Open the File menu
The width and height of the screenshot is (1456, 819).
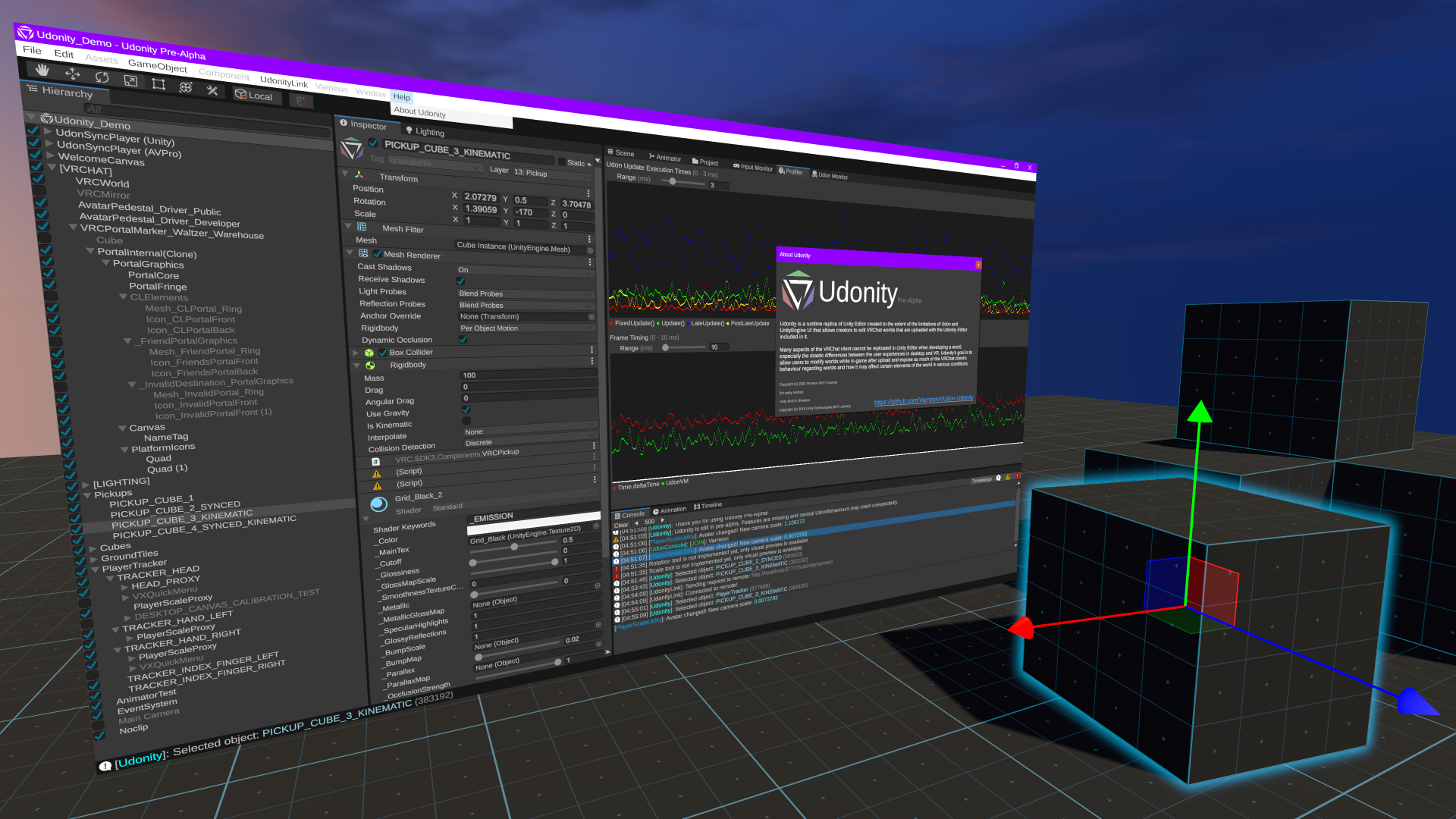32,50
